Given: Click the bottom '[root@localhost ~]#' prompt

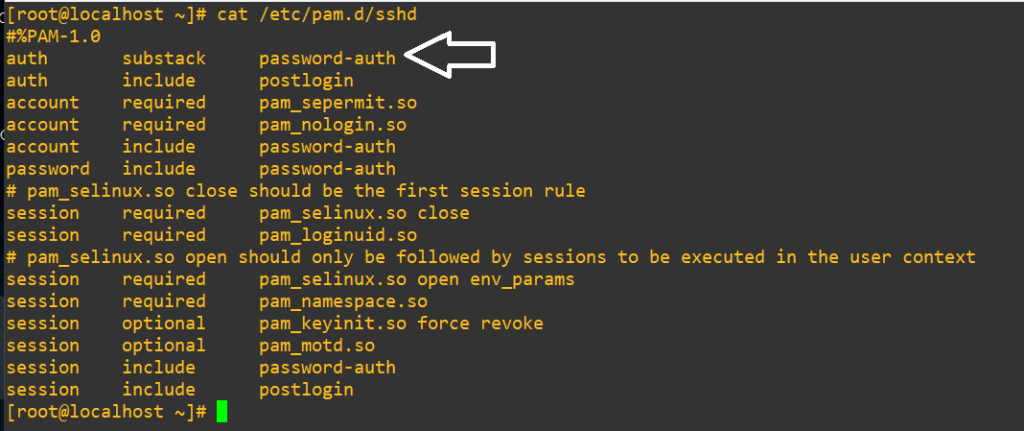Looking at the screenshot, I should coord(106,411).
